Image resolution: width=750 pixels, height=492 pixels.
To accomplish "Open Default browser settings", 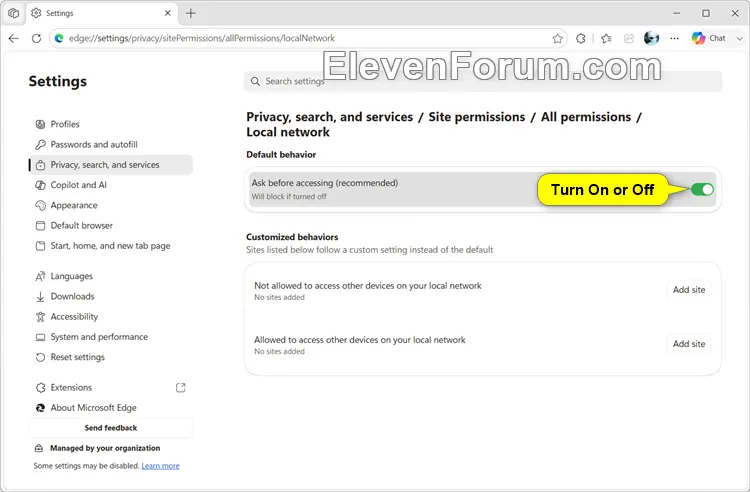I will coord(111,225).
